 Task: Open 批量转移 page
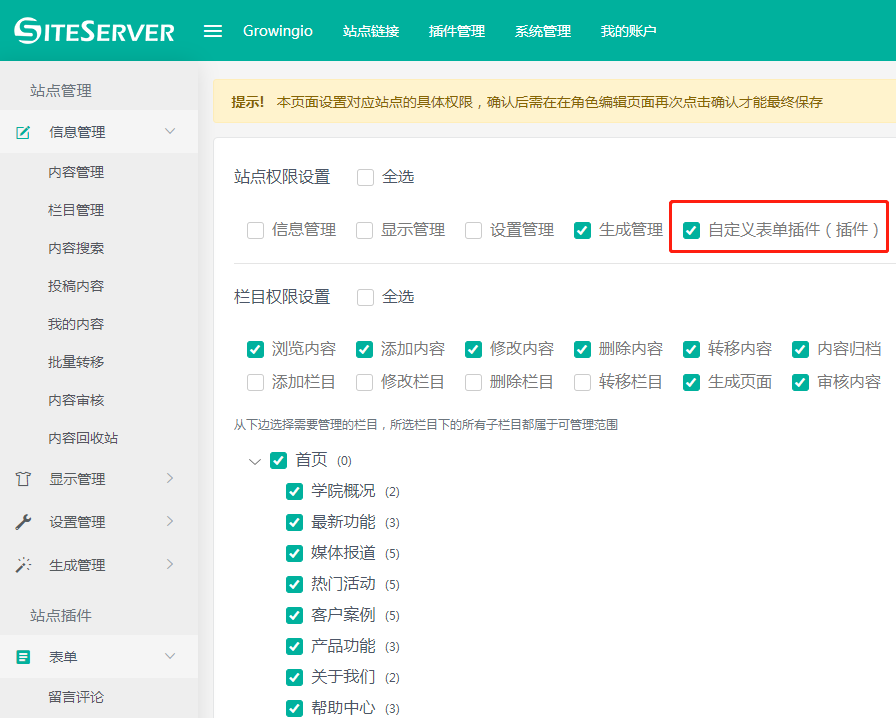(76, 362)
